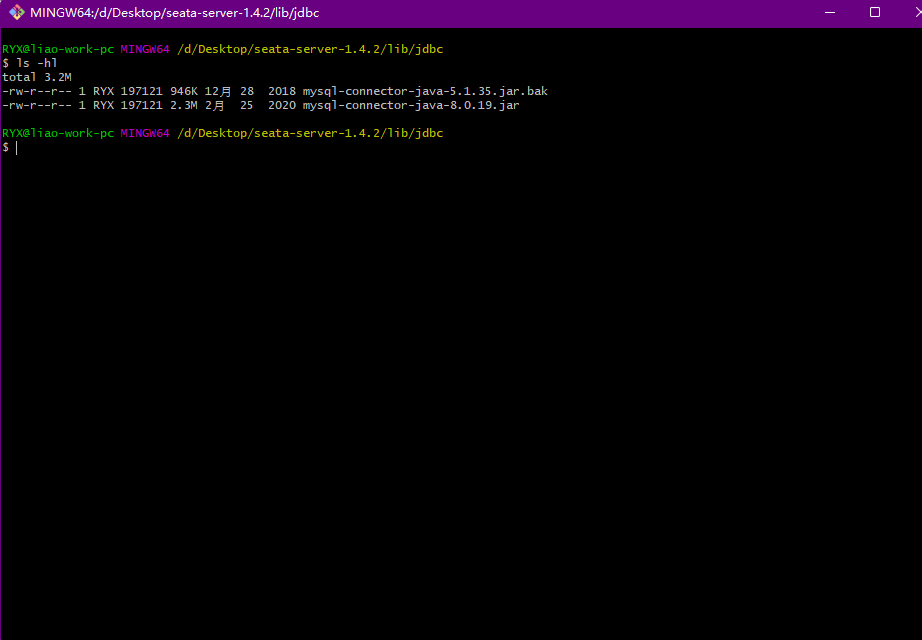The width and height of the screenshot is (922, 640).
Task: Click file name mysql-connector-java-8.0.19.jar
Action: (411, 105)
